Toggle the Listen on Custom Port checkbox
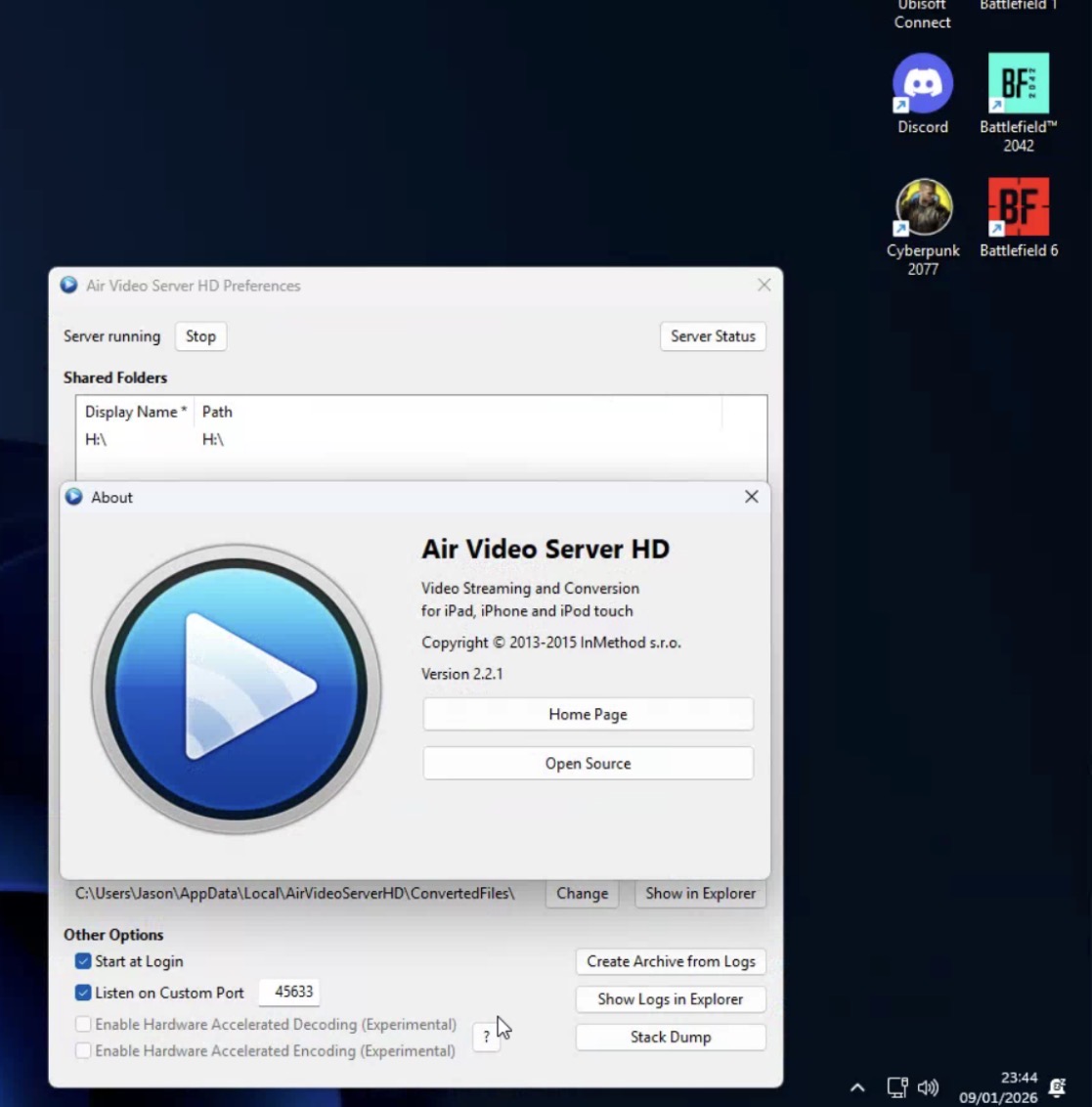The width and height of the screenshot is (1092, 1107). coord(83,993)
